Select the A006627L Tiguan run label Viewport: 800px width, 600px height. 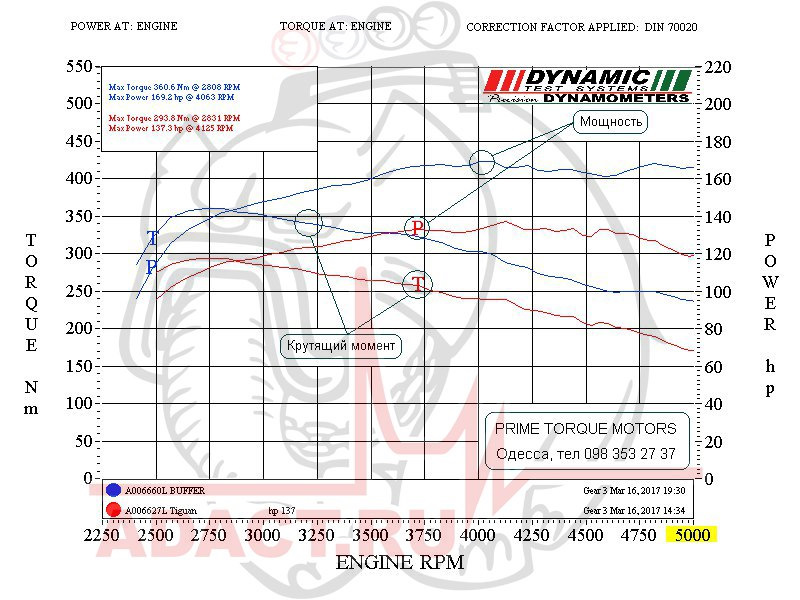pos(161,510)
